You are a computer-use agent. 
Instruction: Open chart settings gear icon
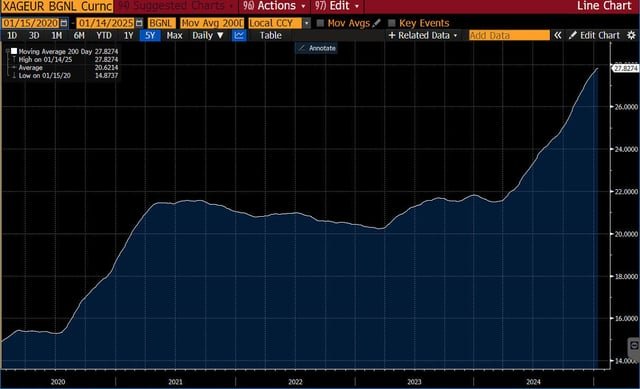(x=631, y=36)
